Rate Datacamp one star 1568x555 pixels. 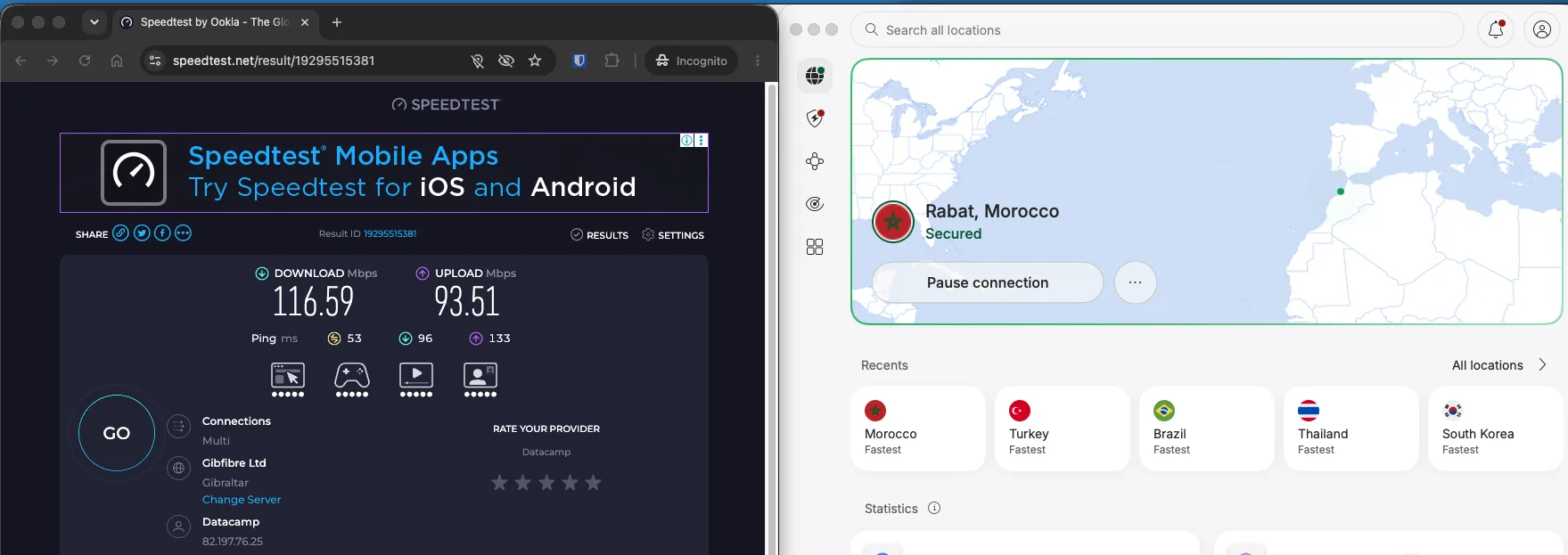(x=499, y=483)
